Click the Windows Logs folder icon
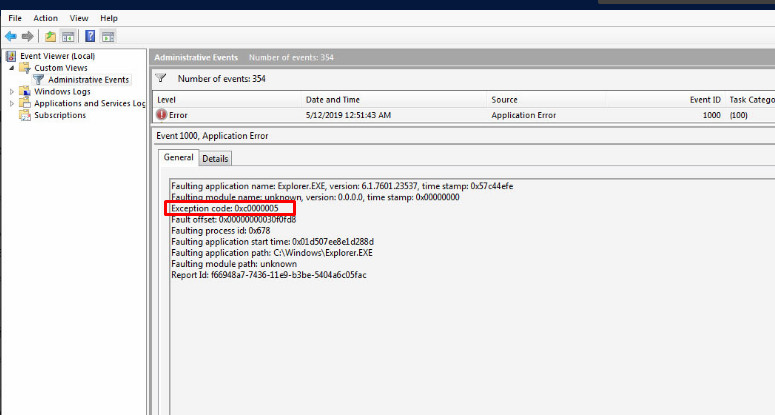The height and width of the screenshot is (415, 775). pyautogui.click(x=25, y=91)
